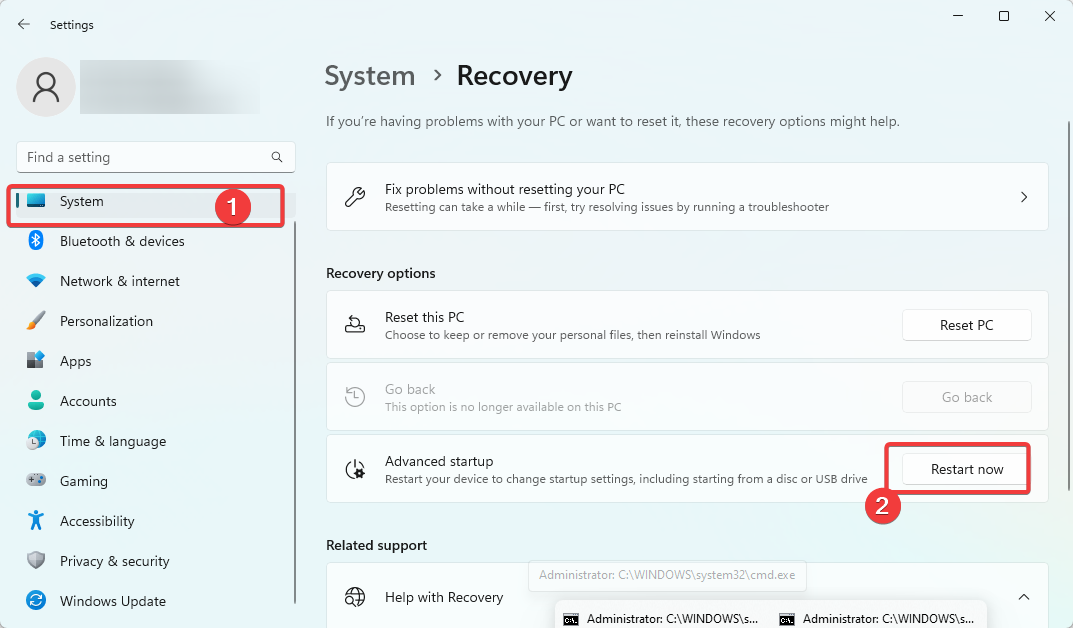Select second Administrator cmd.exe window preview
1073x628 pixels.
pyautogui.click(x=879, y=618)
